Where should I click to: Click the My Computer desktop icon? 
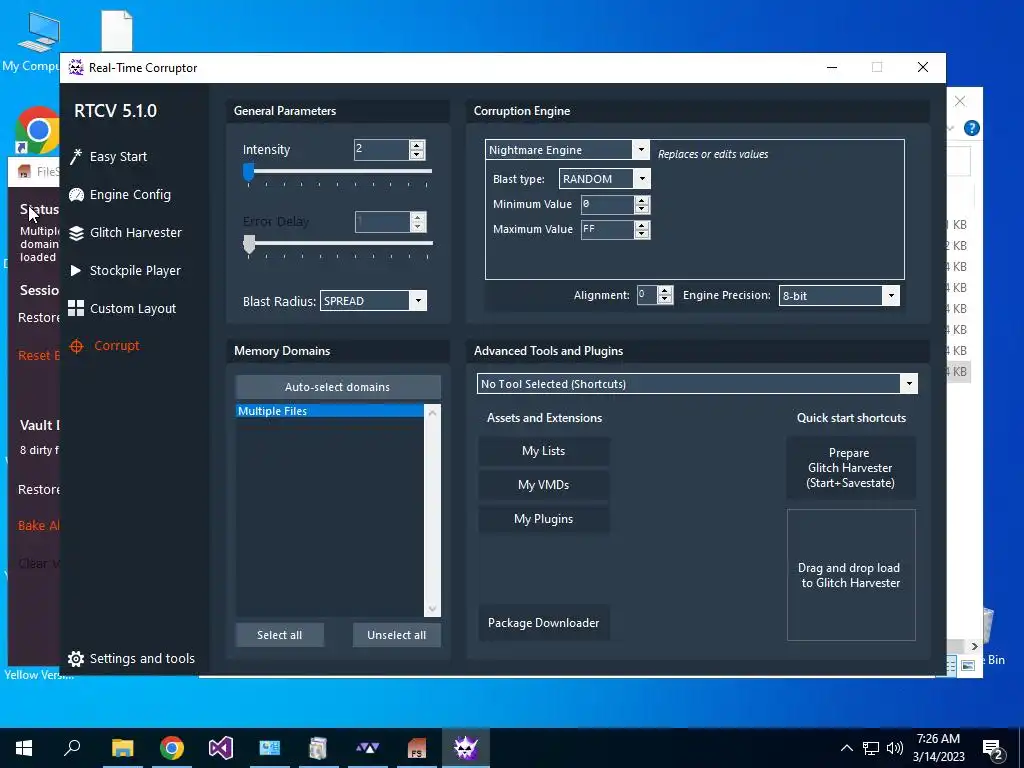(37, 33)
